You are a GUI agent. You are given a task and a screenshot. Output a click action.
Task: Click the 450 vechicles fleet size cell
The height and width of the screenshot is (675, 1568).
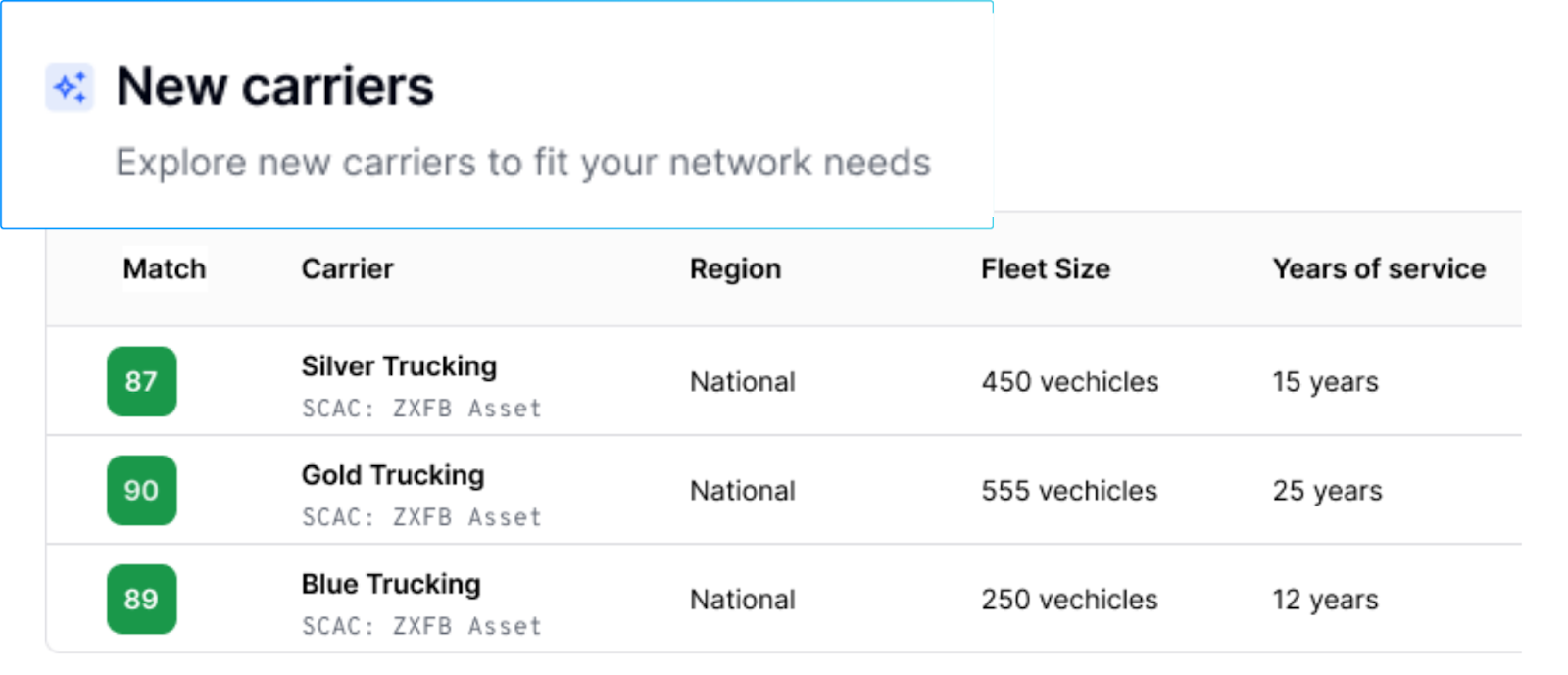click(1070, 381)
